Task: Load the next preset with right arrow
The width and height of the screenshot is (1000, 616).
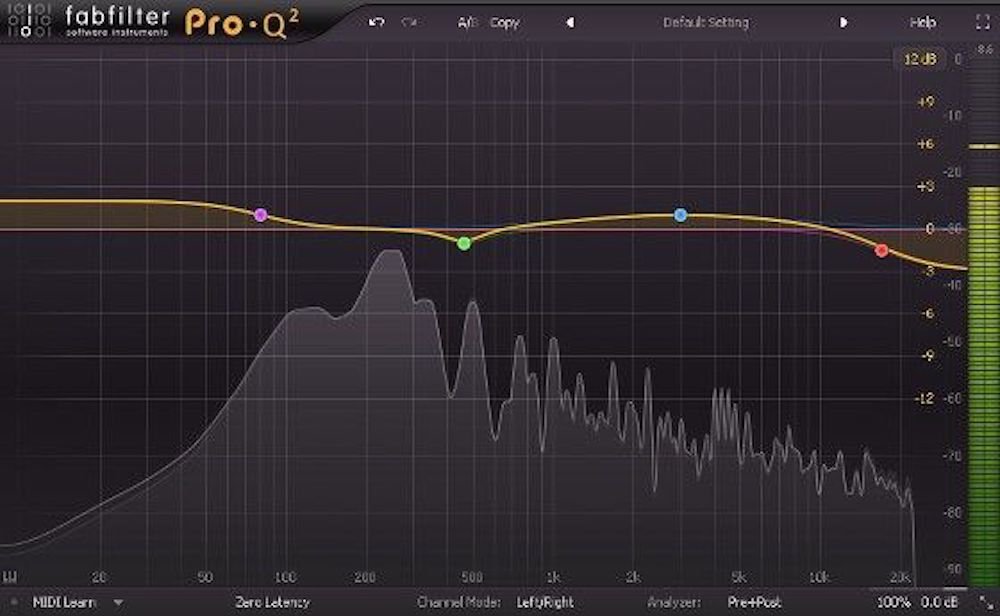Action: [x=844, y=22]
